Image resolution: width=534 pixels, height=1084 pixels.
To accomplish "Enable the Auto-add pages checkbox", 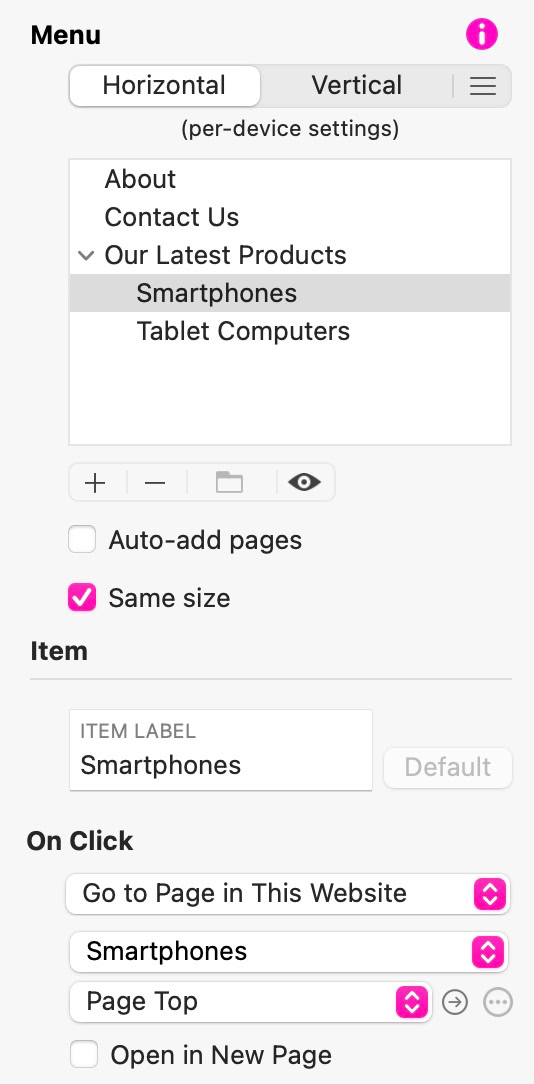I will pos(82,540).
